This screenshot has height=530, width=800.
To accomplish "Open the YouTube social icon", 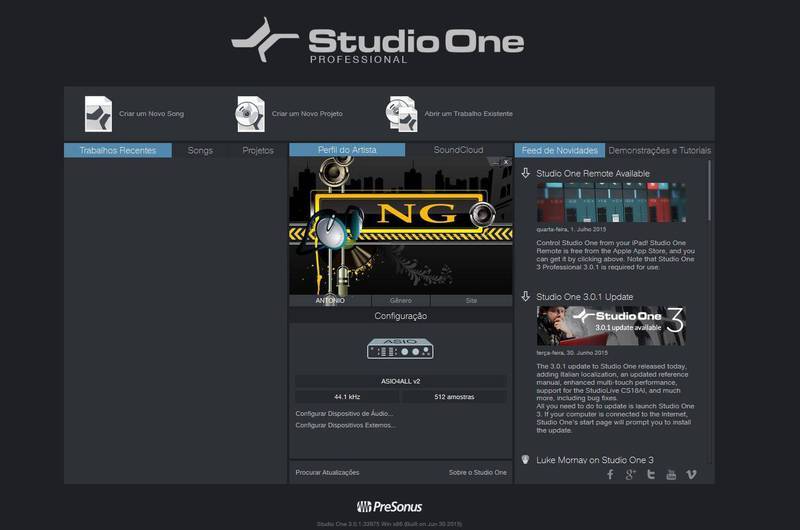I will [671, 474].
